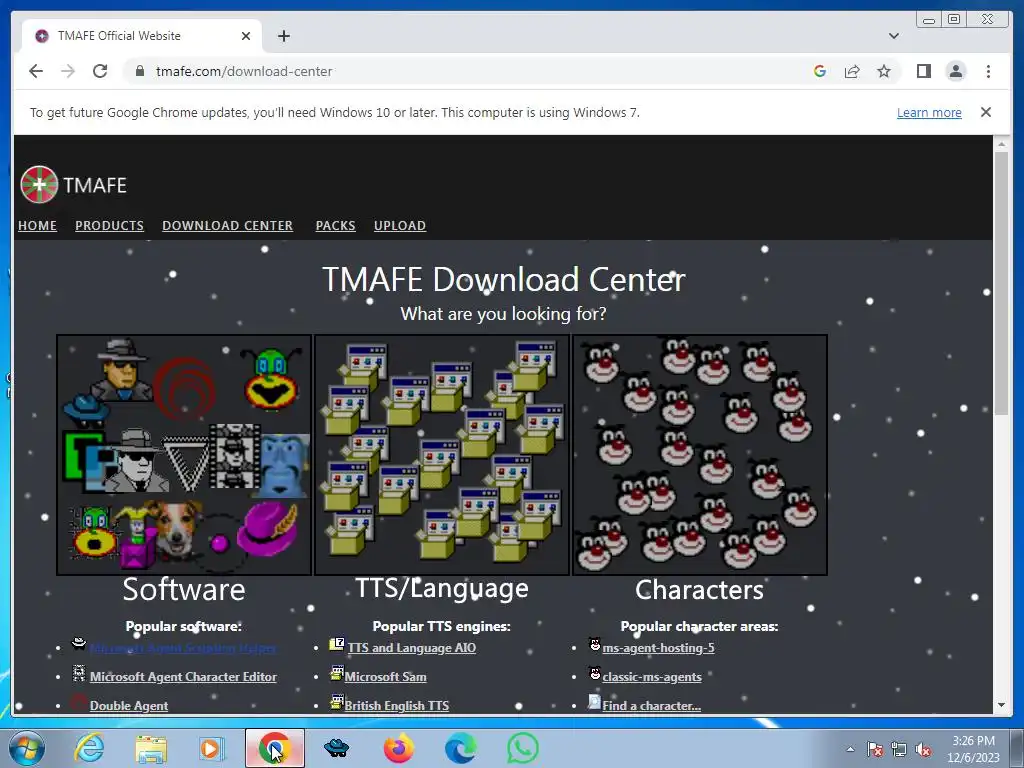Open the Learn more link
This screenshot has height=768, width=1024.
pos(929,112)
